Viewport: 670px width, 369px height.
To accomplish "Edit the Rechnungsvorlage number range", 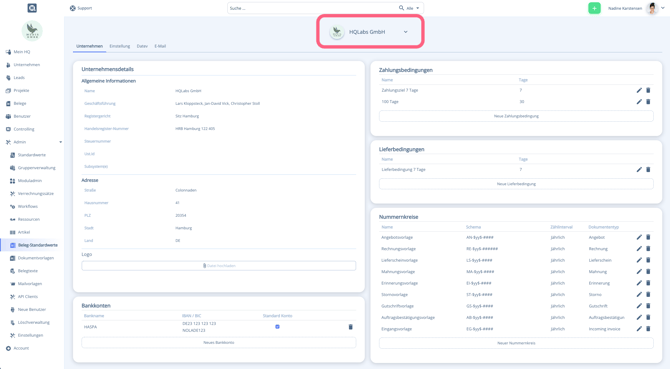I will pyautogui.click(x=639, y=249).
